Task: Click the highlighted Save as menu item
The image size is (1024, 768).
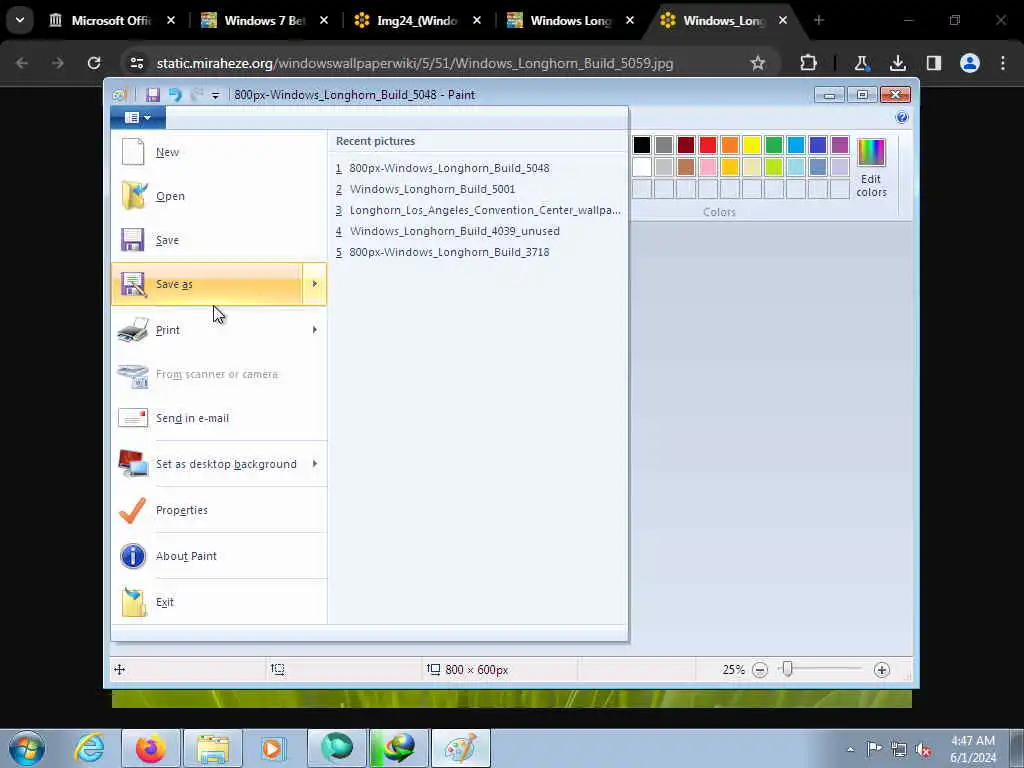Action: (x=207, y=284)
